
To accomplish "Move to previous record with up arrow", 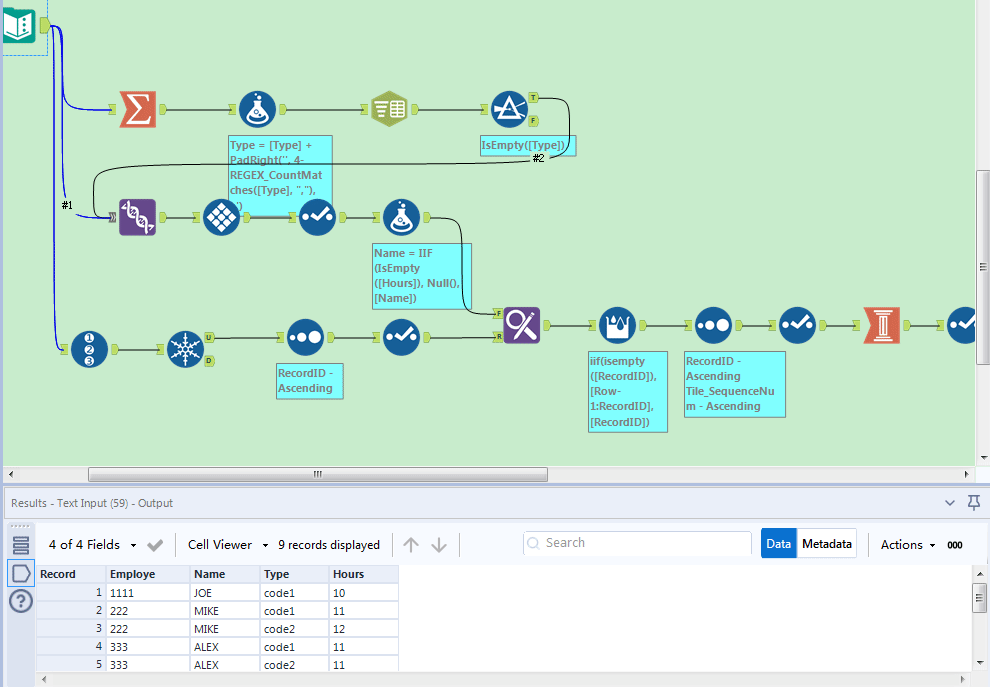I will coord(411,544).
